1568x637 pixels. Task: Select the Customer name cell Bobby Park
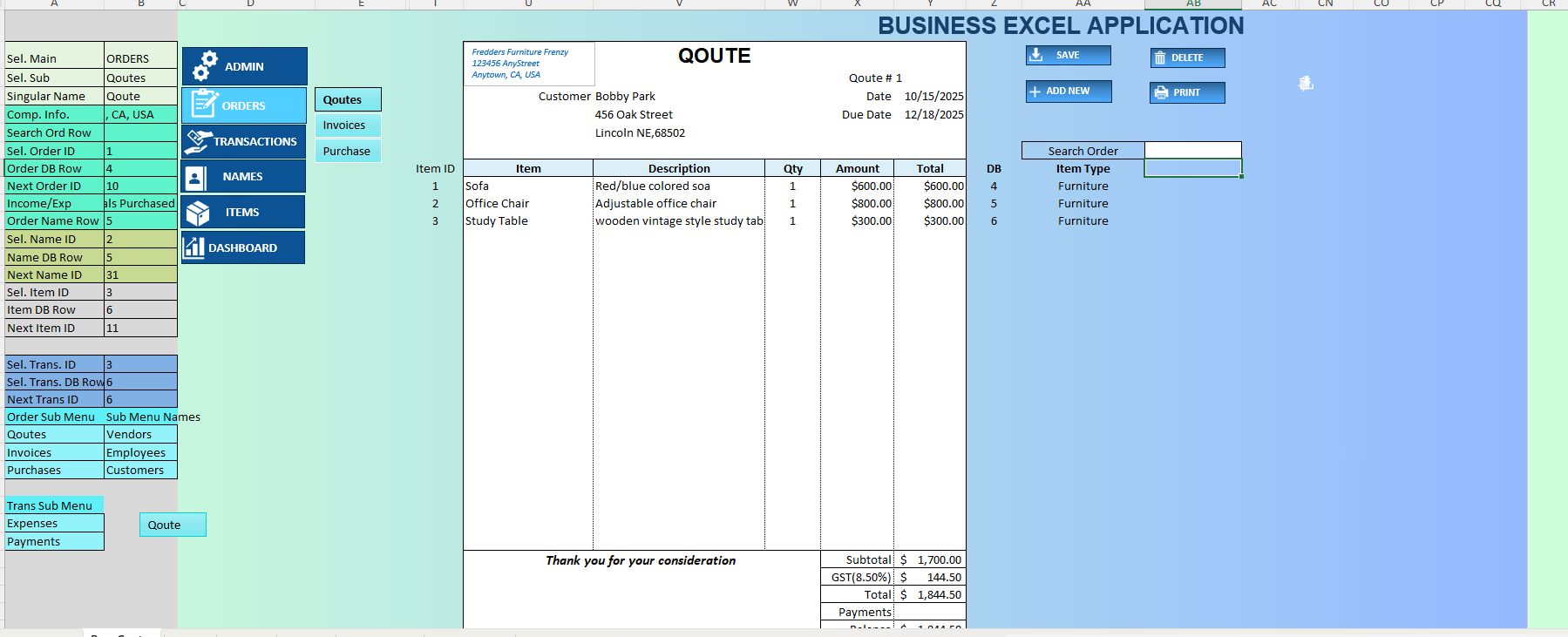click(625, 97)
